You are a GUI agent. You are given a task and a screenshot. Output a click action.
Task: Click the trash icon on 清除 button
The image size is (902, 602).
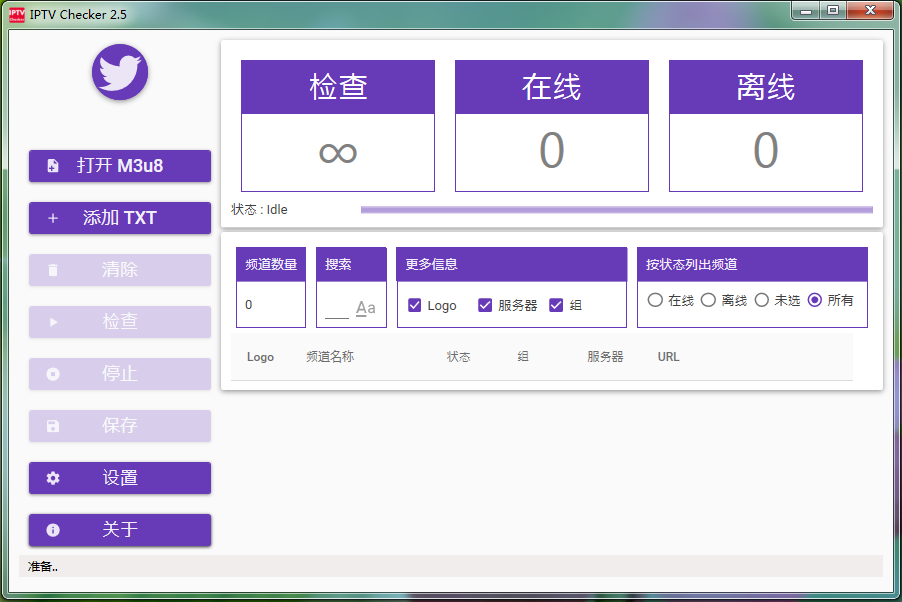[53, 270]
